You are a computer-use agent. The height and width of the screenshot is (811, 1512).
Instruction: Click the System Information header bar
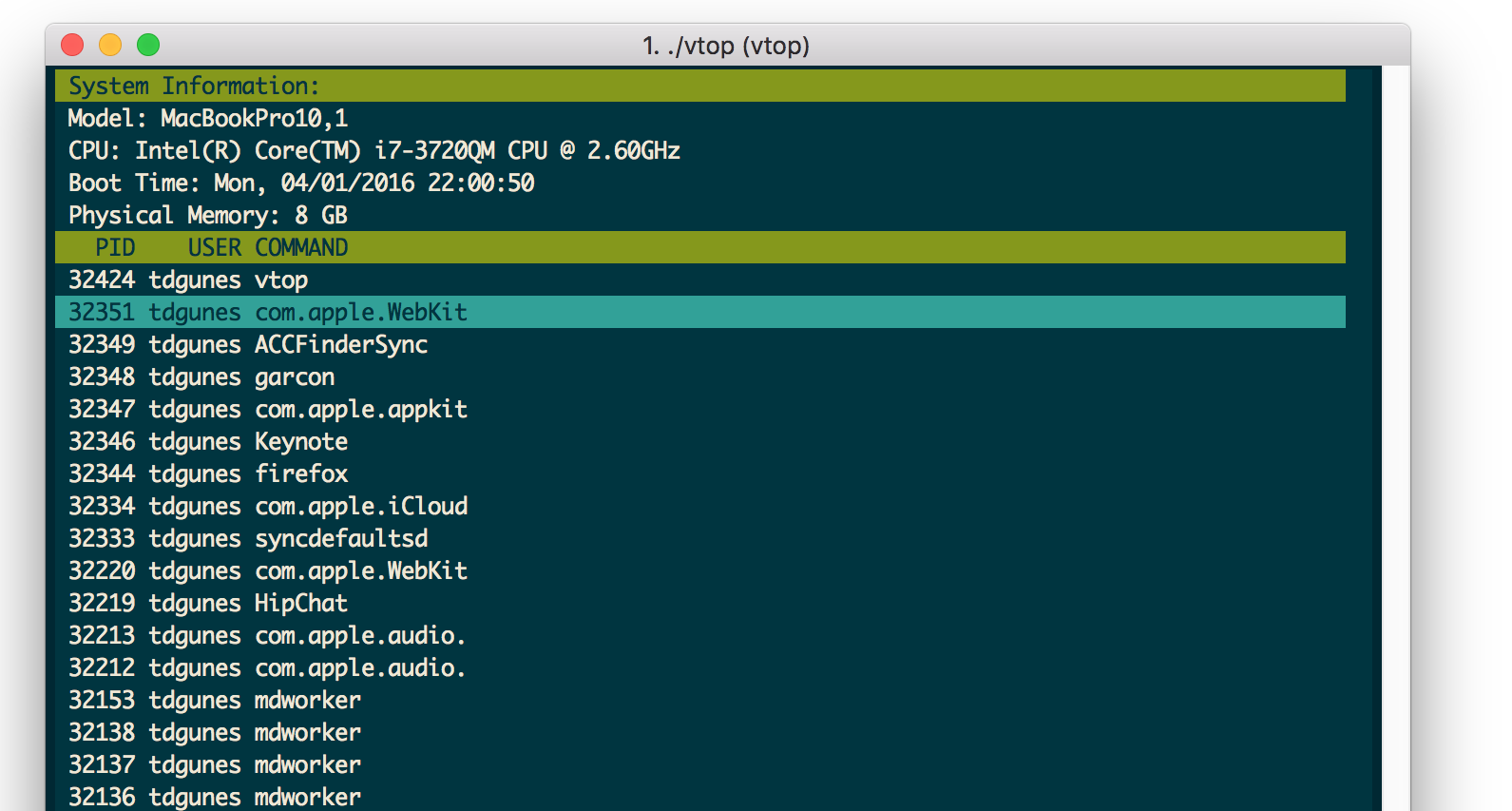700,86
